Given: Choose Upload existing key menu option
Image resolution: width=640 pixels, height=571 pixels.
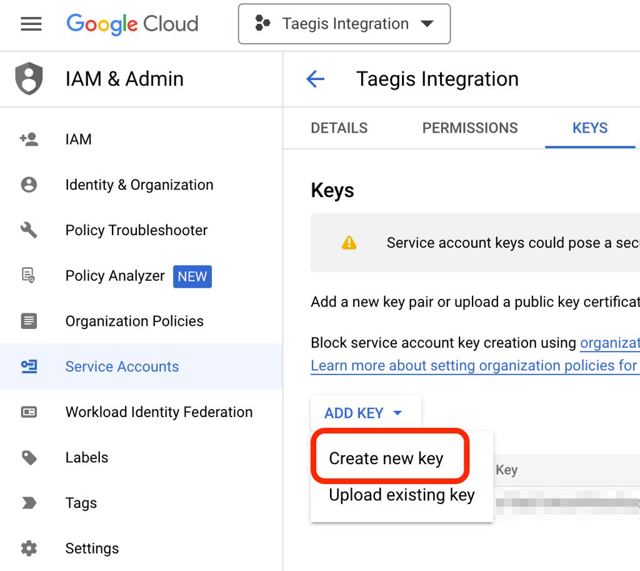Looking at the screenshot, I should tap(402, 495).
